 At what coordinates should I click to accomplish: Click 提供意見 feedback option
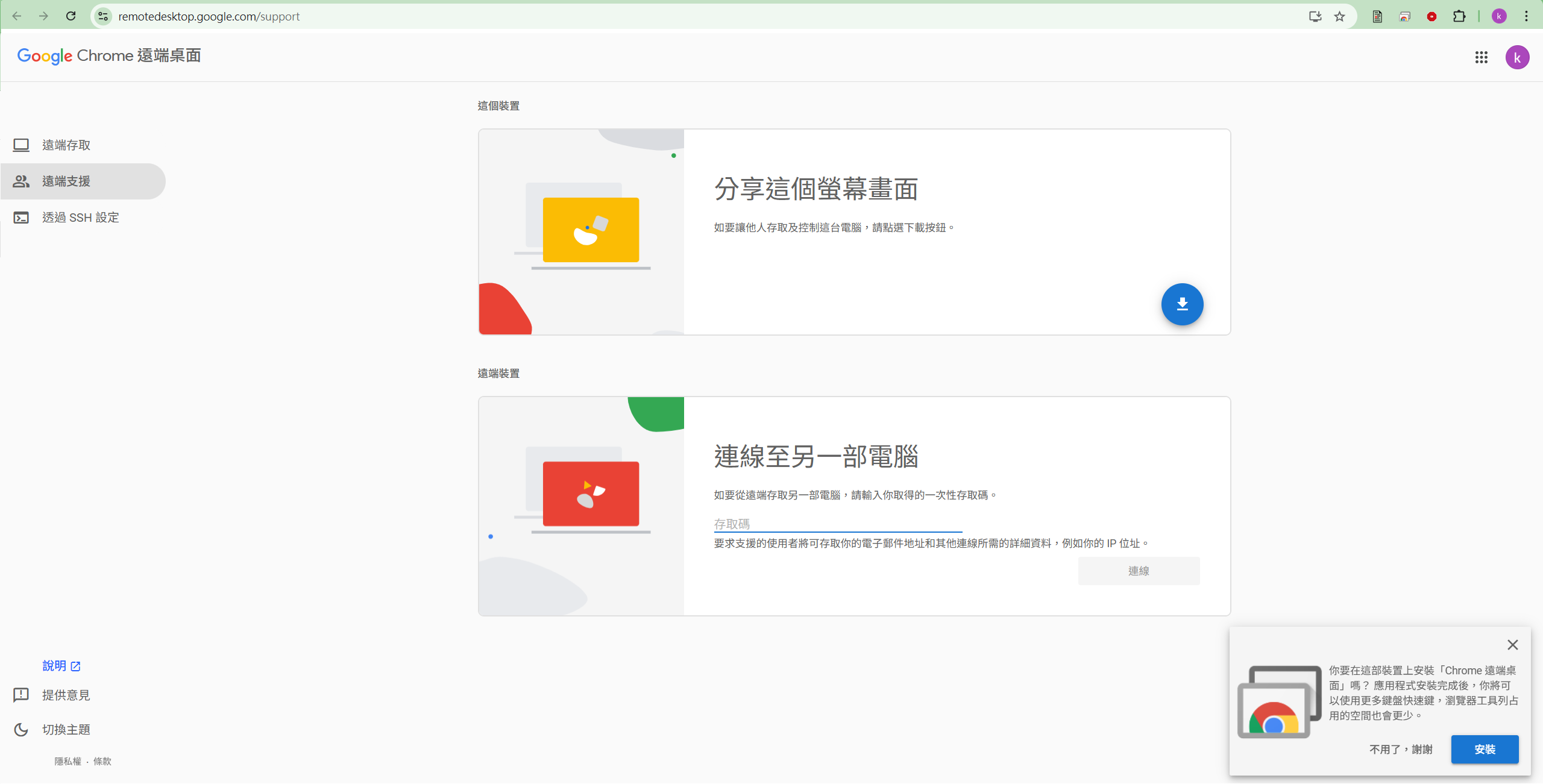point(66,695)
